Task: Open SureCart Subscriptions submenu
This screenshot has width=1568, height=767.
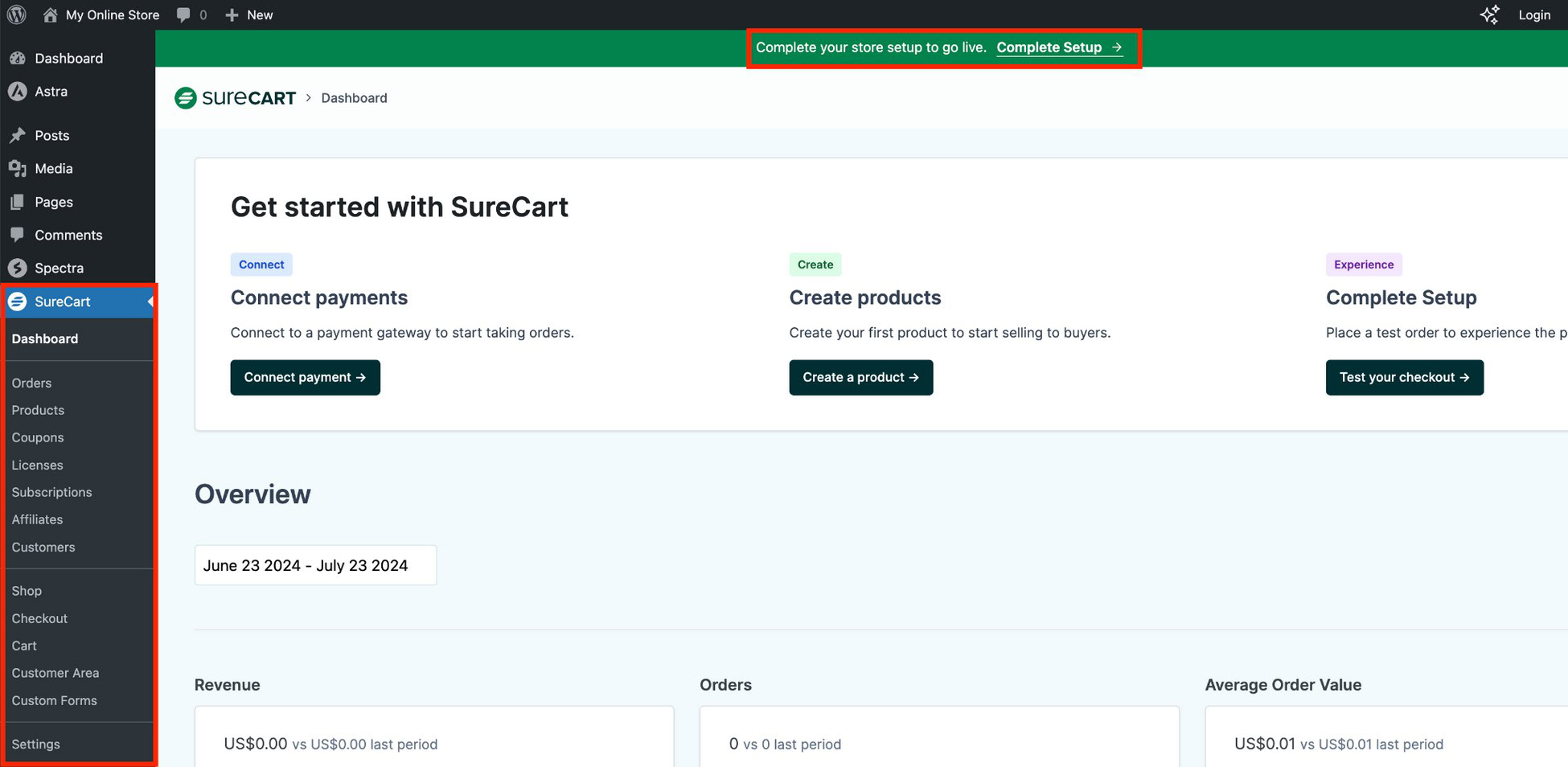Action: [51, 492]
